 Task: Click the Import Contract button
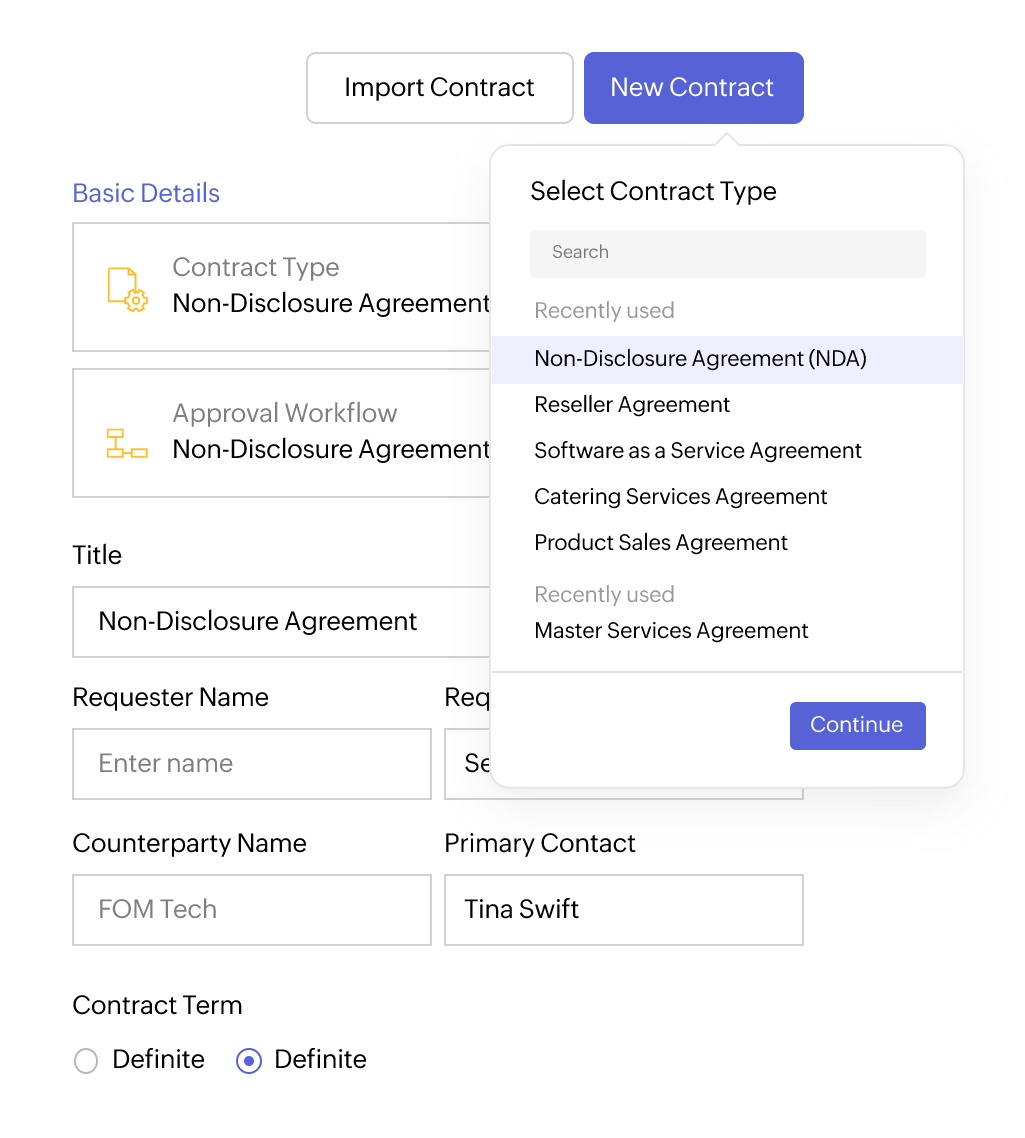[439, 88]
